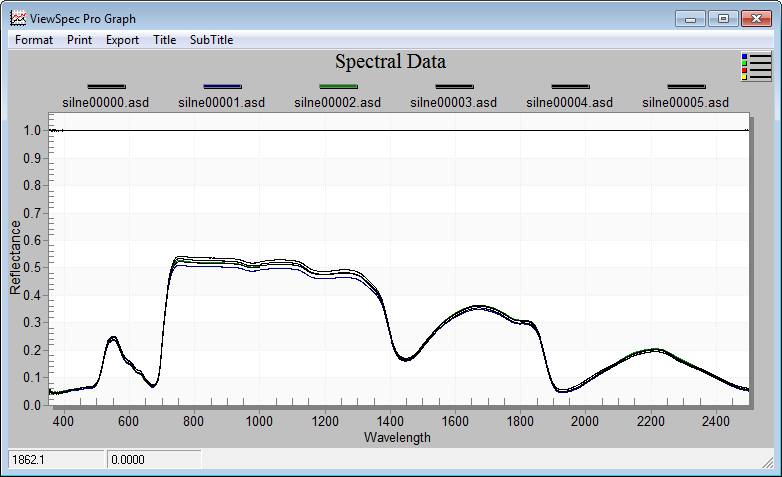This screenshot has height=477, width=782.
Task: Click the 1000 wavelength axis tick label
Action: pos(259,421)
